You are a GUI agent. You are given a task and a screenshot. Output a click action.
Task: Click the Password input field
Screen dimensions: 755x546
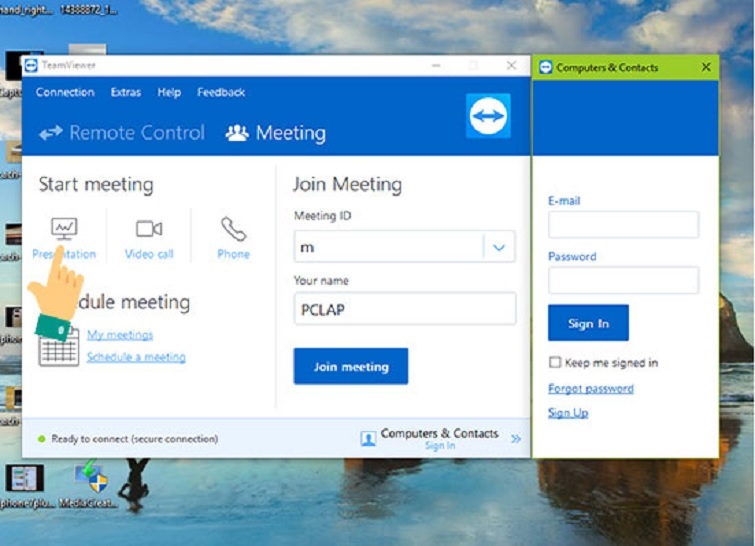[624, 280]
